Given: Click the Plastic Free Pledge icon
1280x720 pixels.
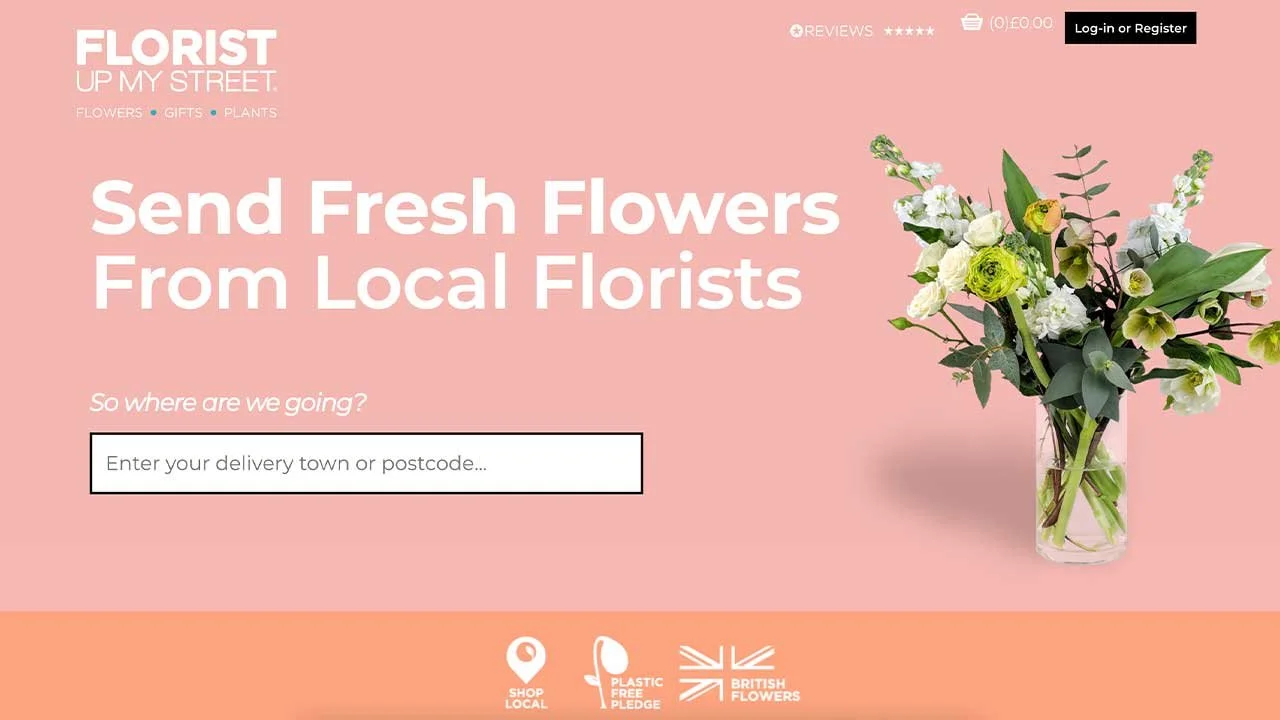Looking at the screenshot, I should coord(623,673).
